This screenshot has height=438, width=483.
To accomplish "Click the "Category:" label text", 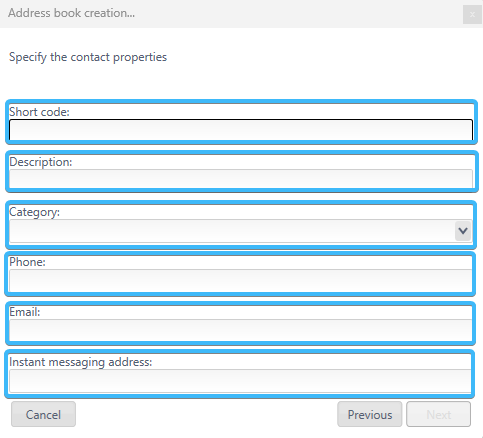I will 35,212.
